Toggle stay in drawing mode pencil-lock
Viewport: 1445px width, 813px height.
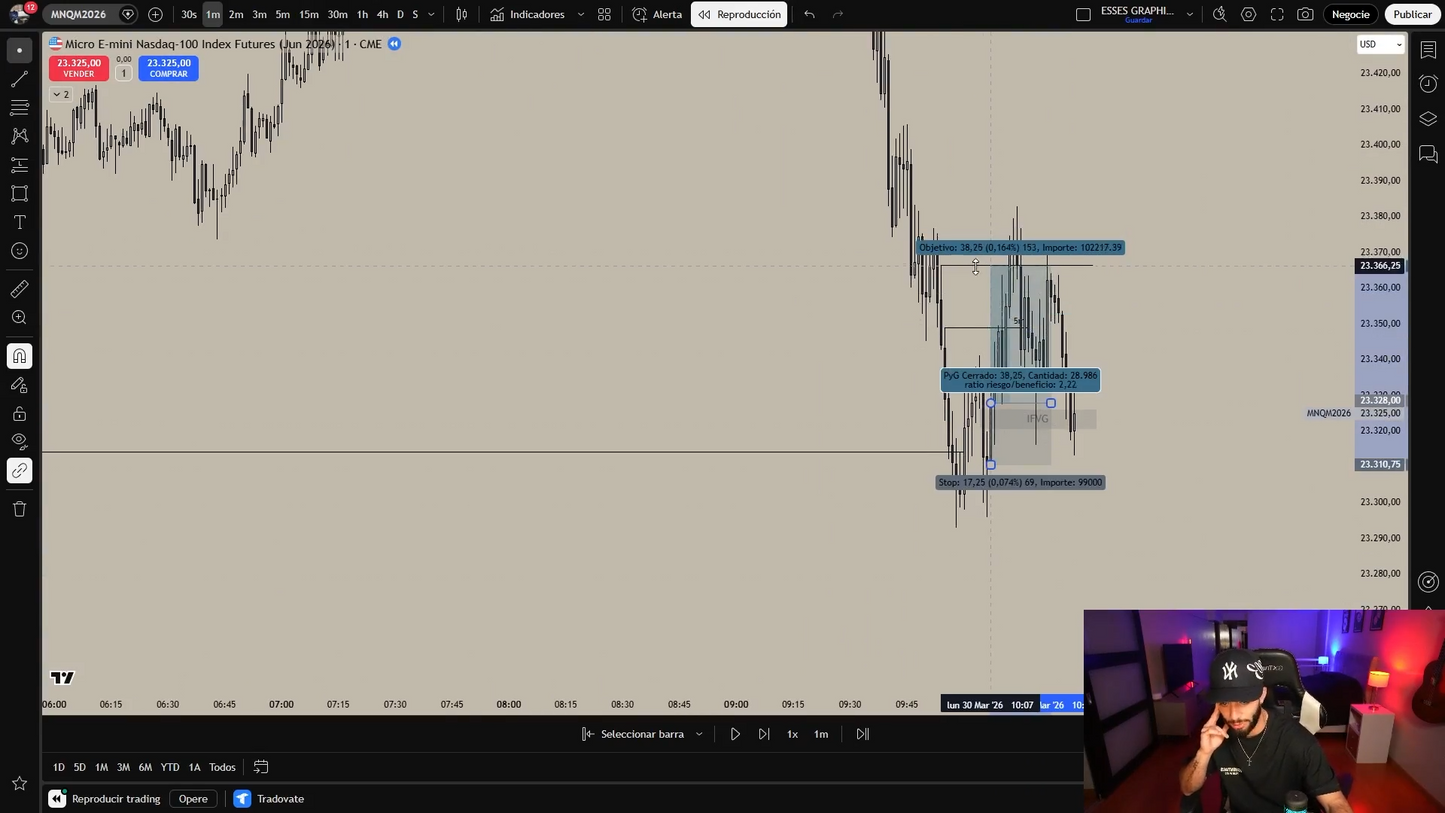(x=19, y=385)
